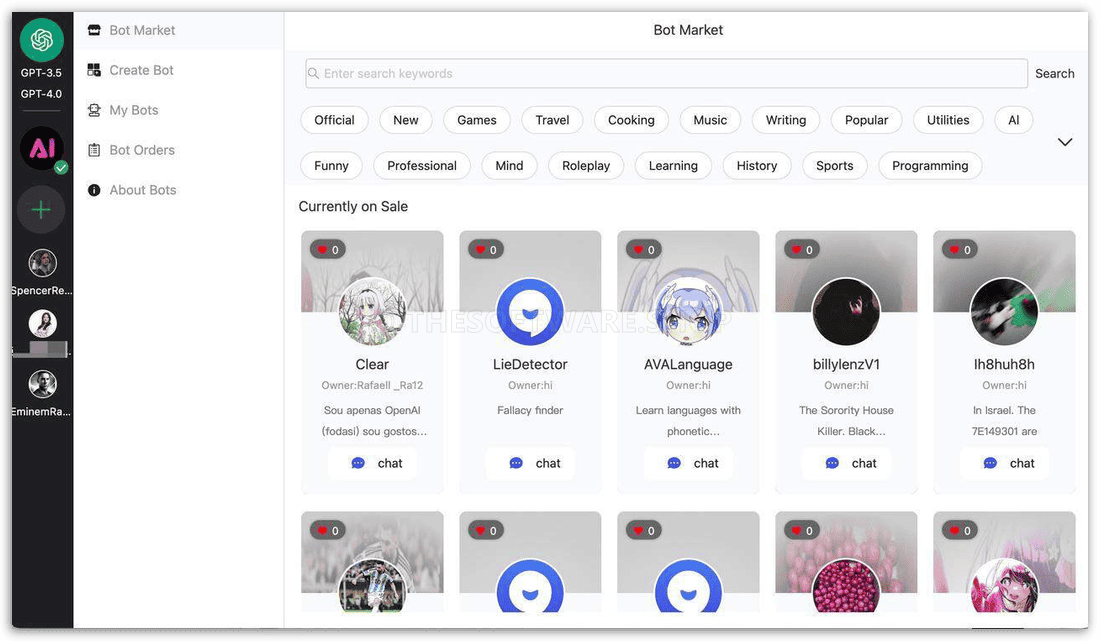Click the billylenzV1 dark avatar

tap(846, 311)
